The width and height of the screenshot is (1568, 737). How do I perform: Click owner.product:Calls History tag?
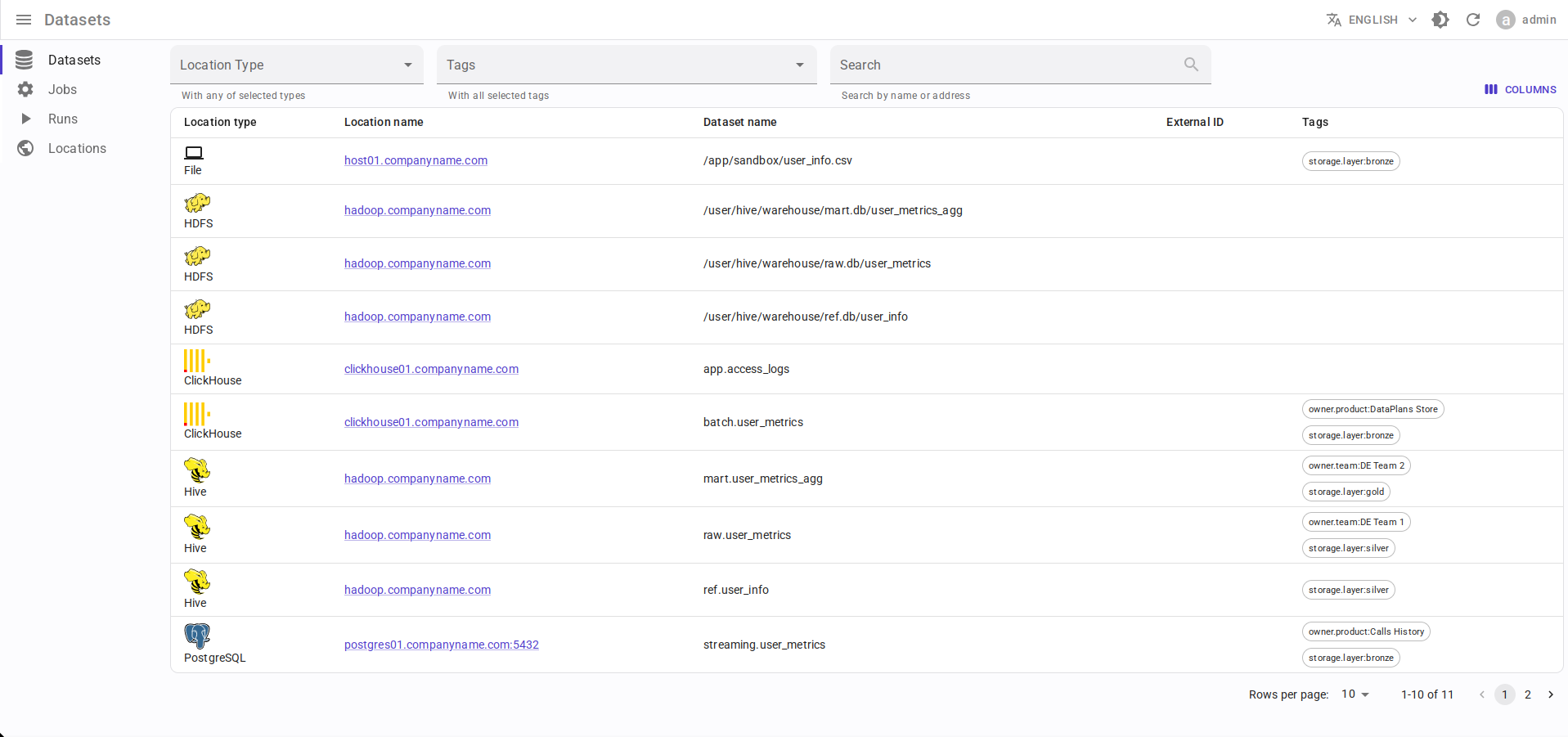[1366, 631]
